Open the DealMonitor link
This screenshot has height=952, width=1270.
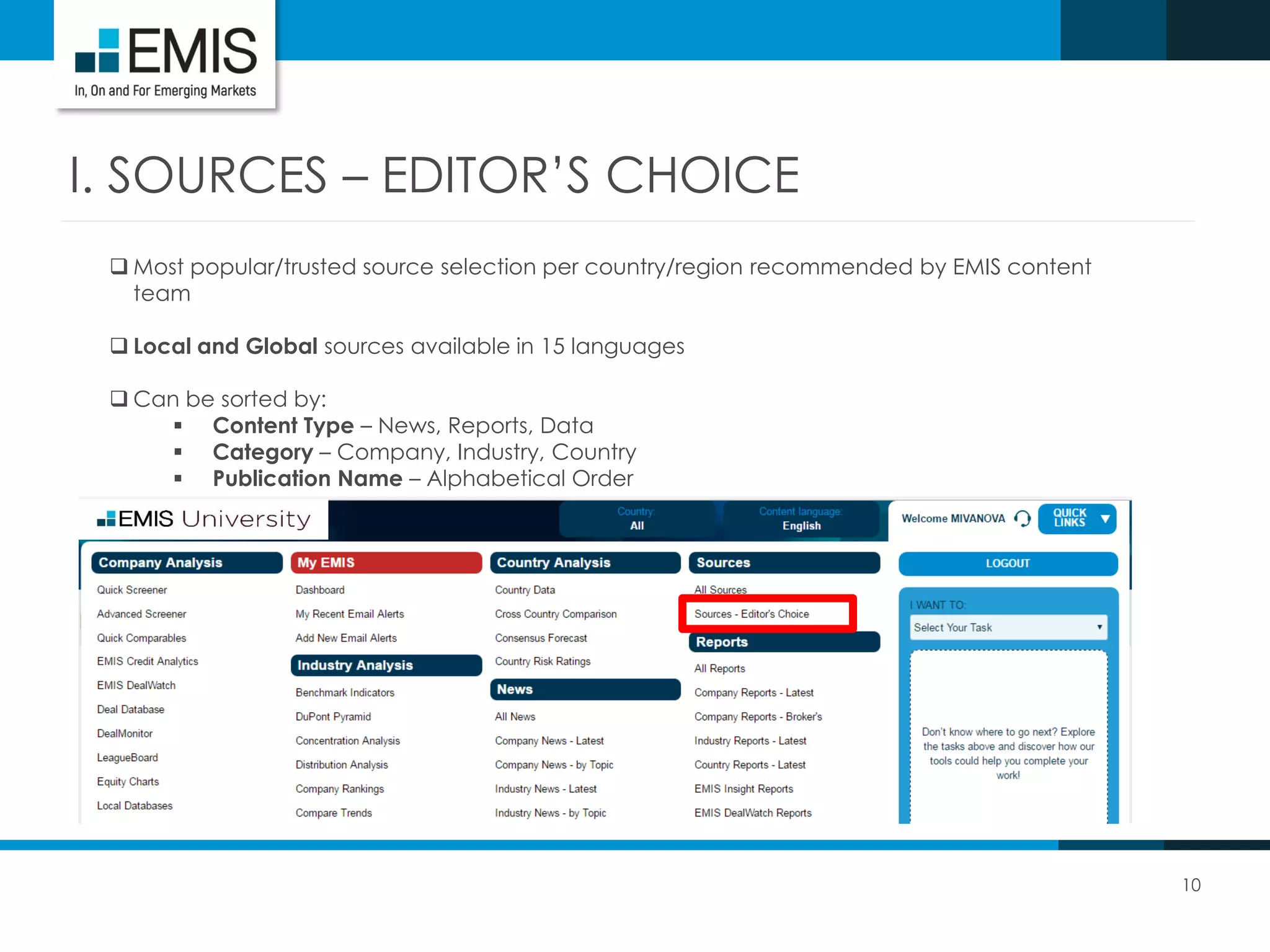(125, 734)
